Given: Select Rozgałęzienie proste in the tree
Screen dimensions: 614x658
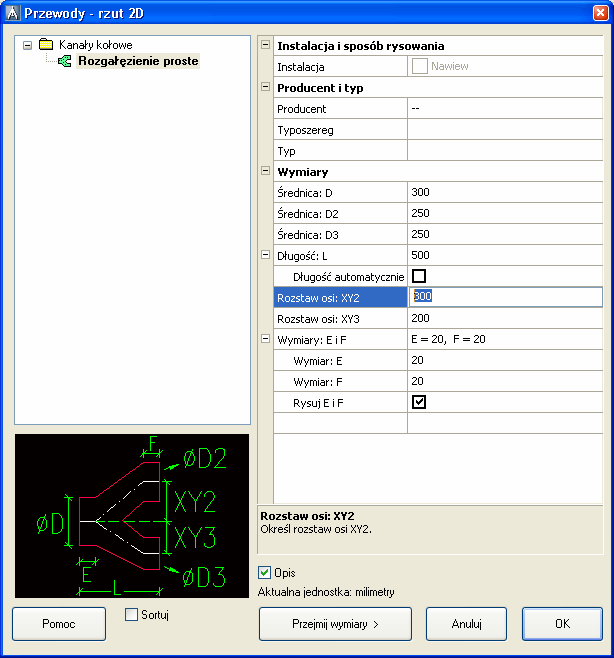Looking at the screenshot, I should pos(138,61).
